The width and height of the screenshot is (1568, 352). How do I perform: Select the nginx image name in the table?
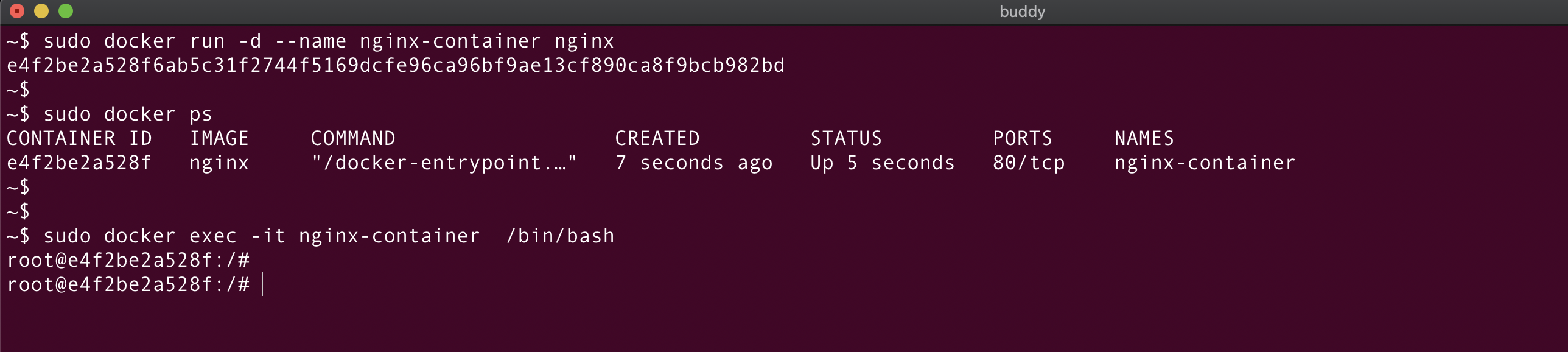click(219, 163)
